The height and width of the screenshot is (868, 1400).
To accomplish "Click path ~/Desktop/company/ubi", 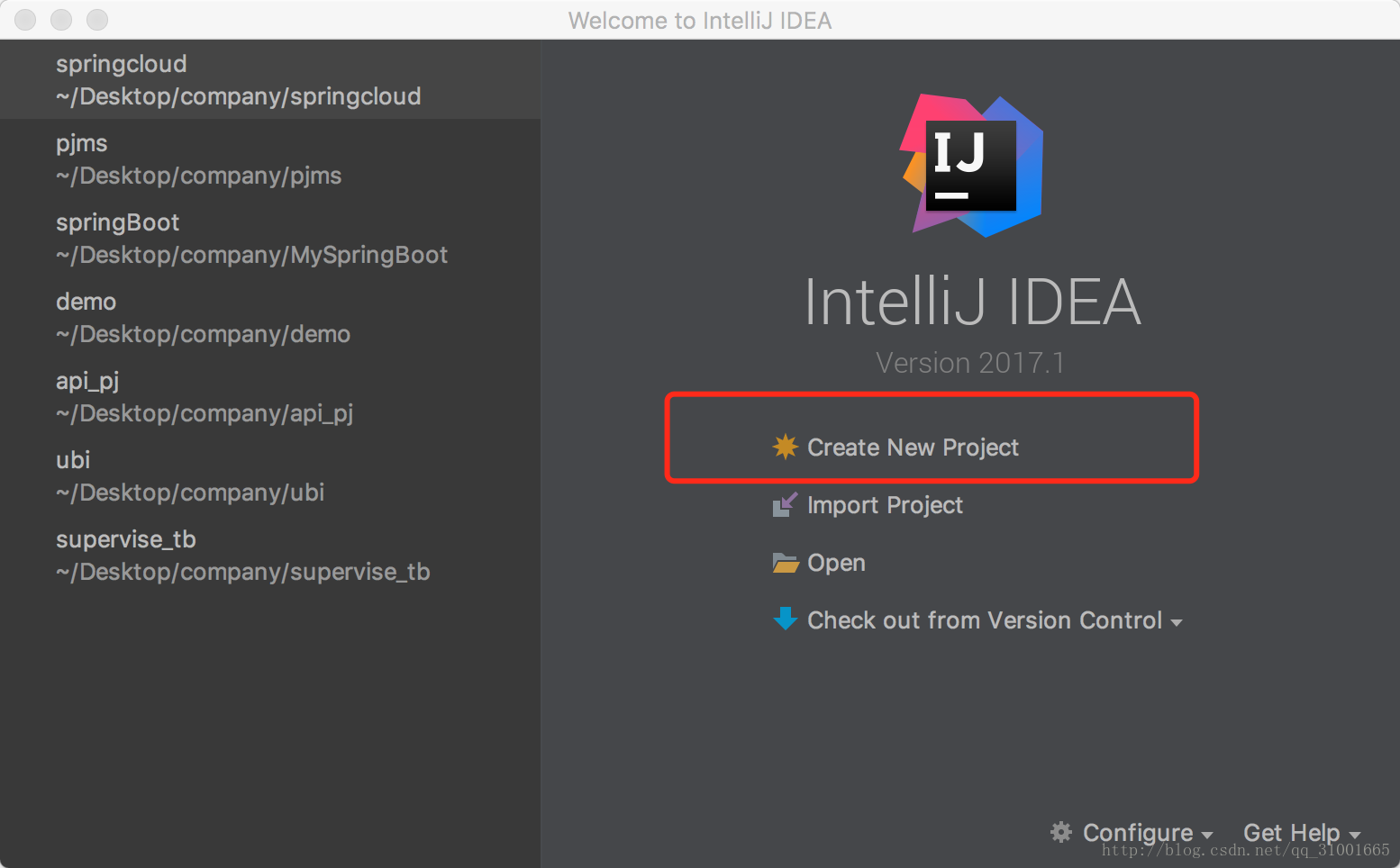I will click(x=190, y=493).
